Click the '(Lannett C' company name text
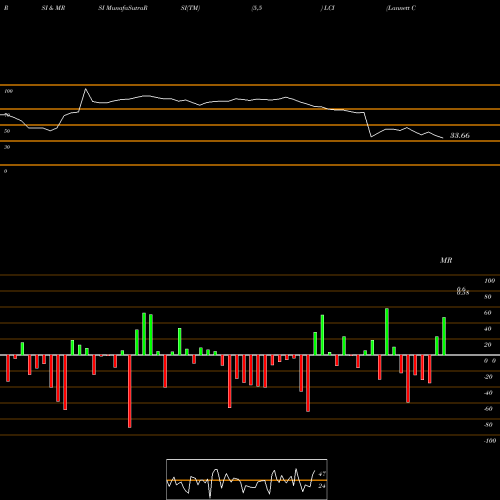This screenshot has width=500, height=500. (x=401, y=8)
